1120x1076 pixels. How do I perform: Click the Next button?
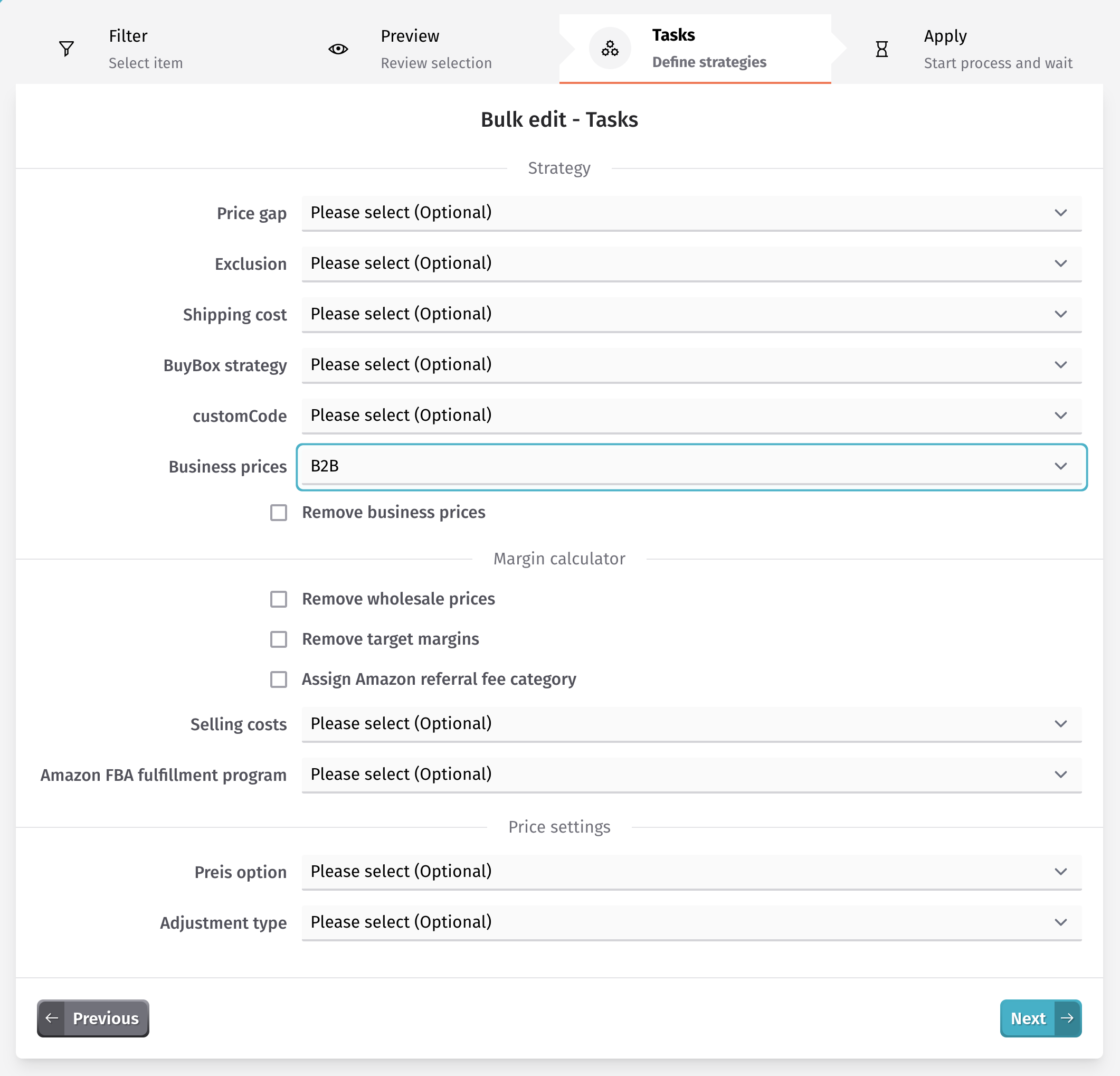click(1041, 1018)
